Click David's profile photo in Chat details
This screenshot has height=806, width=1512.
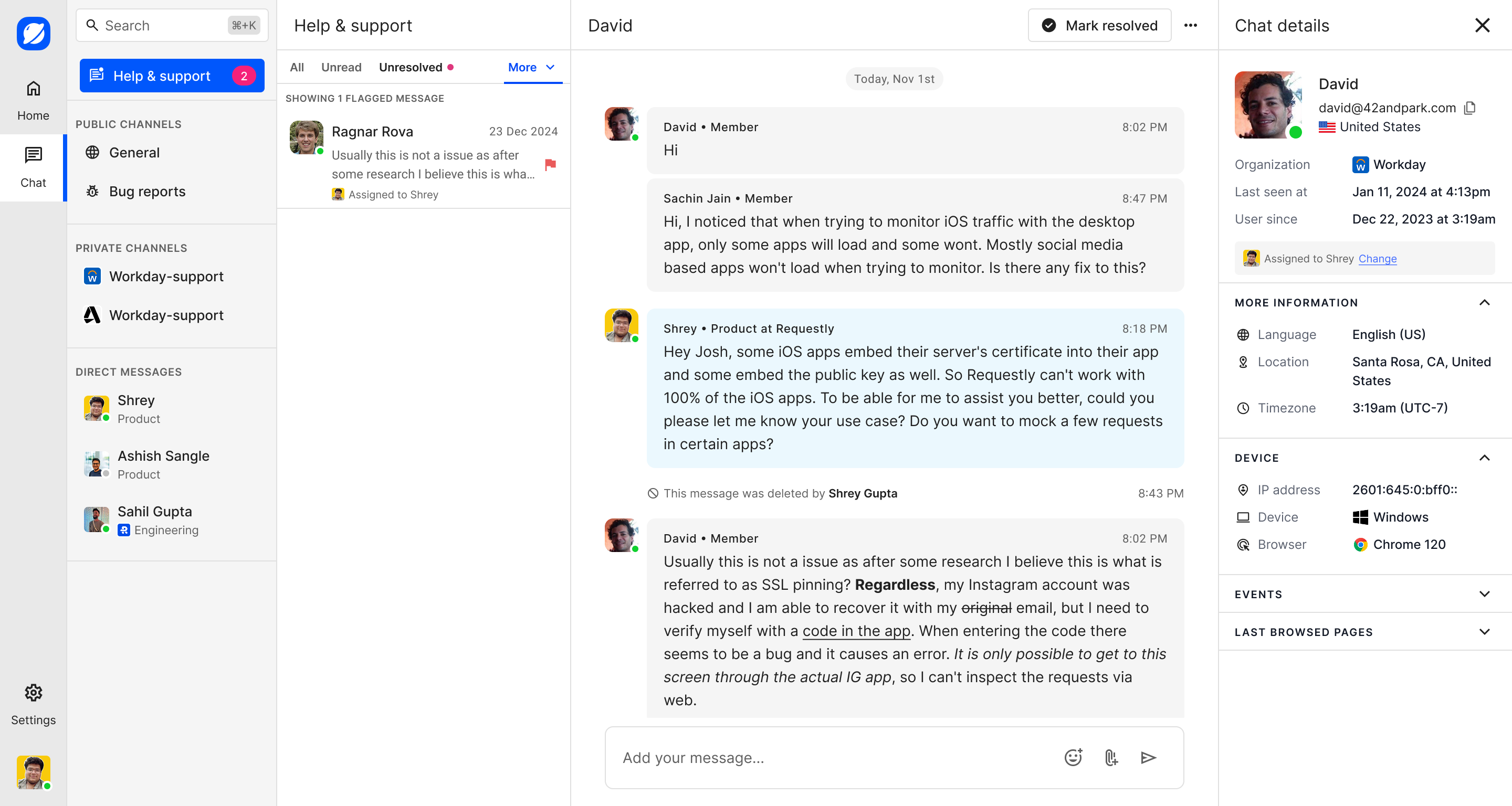point(1268,105)
